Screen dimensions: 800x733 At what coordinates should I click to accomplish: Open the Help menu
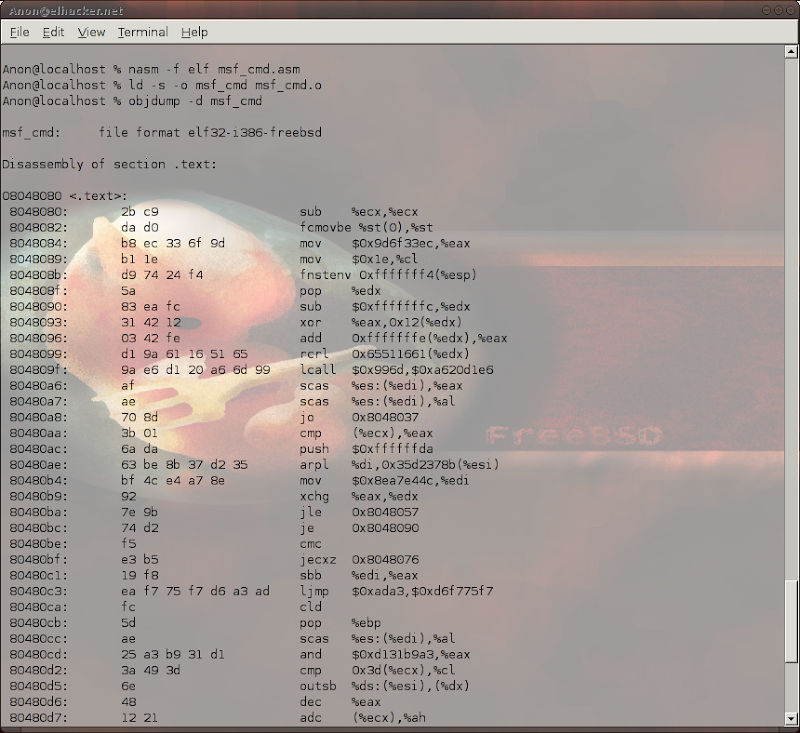tap(194, 32)
